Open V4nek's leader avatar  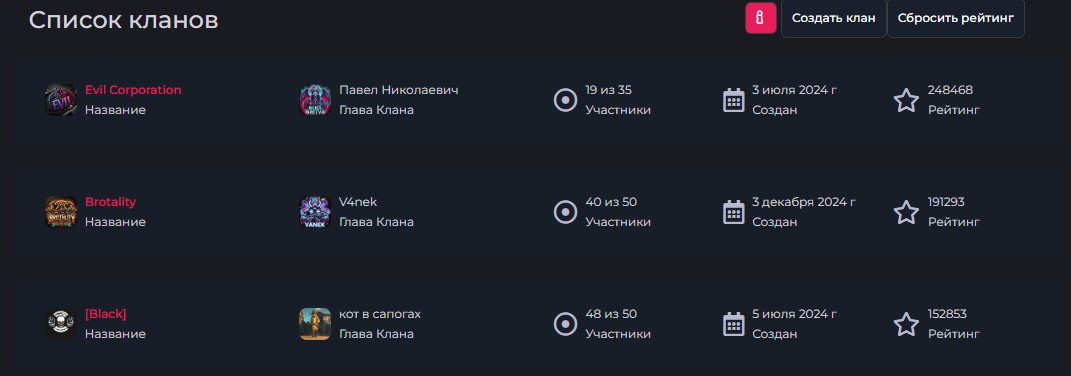click(315, 212)
